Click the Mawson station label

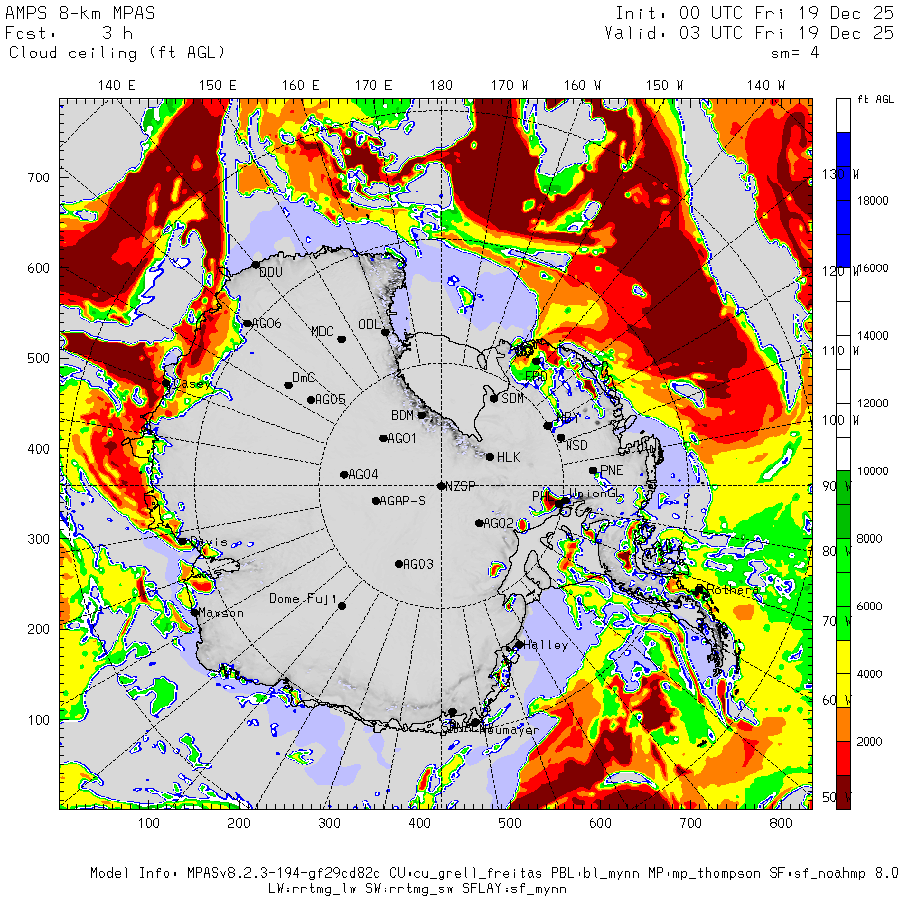[221, 613]
